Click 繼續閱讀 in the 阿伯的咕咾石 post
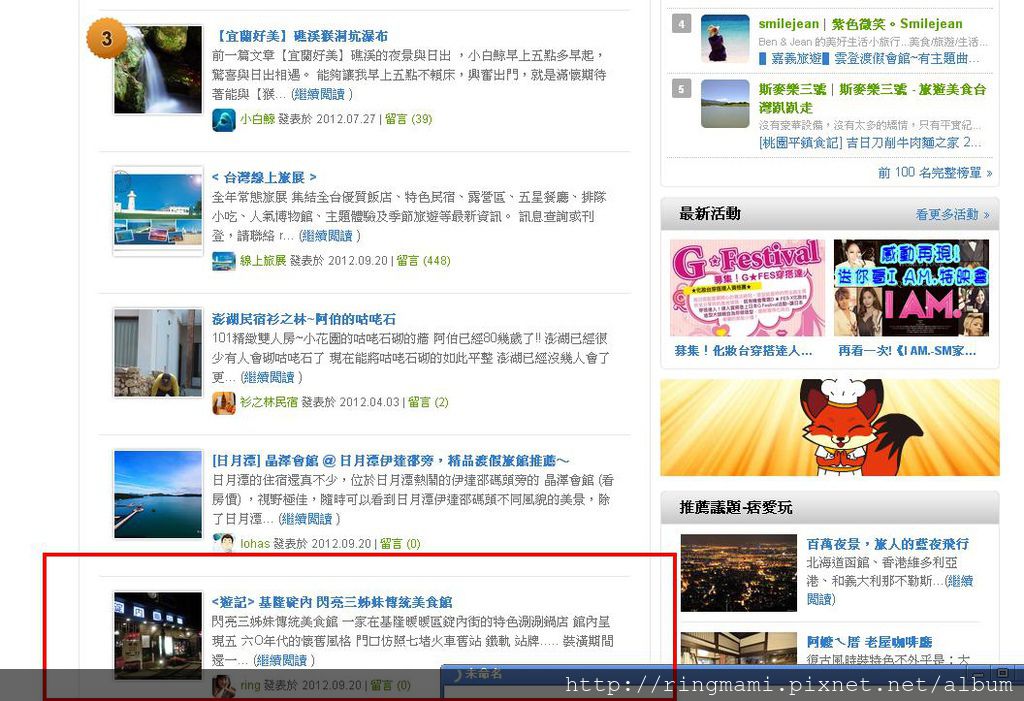 (x=268, y=378)
